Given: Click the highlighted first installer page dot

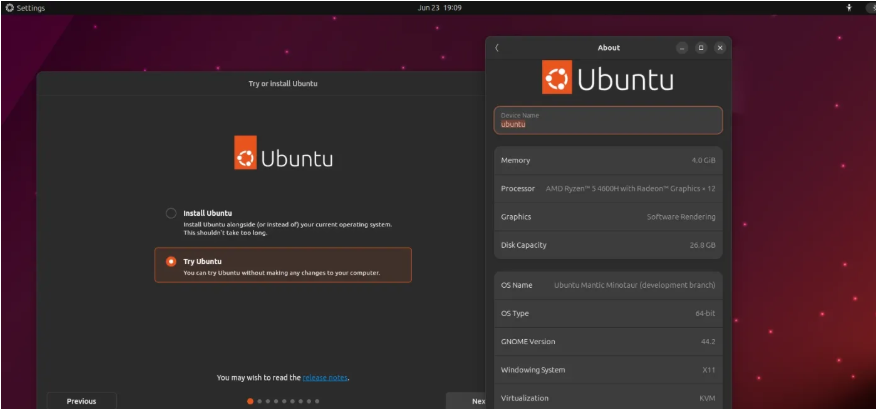Looking at the screenshot, I should tap(250, 401).
